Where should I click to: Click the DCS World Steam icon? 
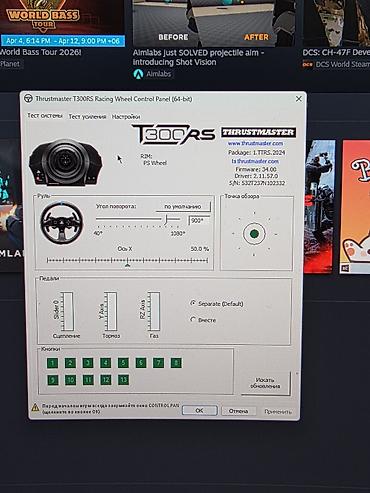[307, 64]
